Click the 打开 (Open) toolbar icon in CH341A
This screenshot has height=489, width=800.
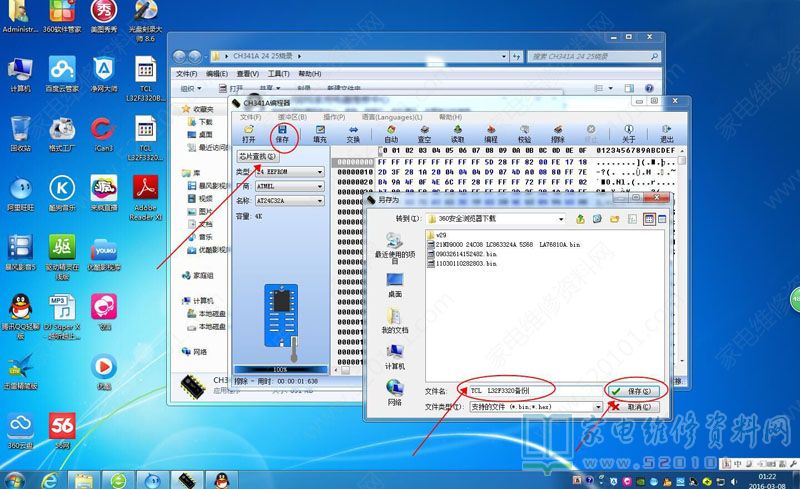(248, 134)
